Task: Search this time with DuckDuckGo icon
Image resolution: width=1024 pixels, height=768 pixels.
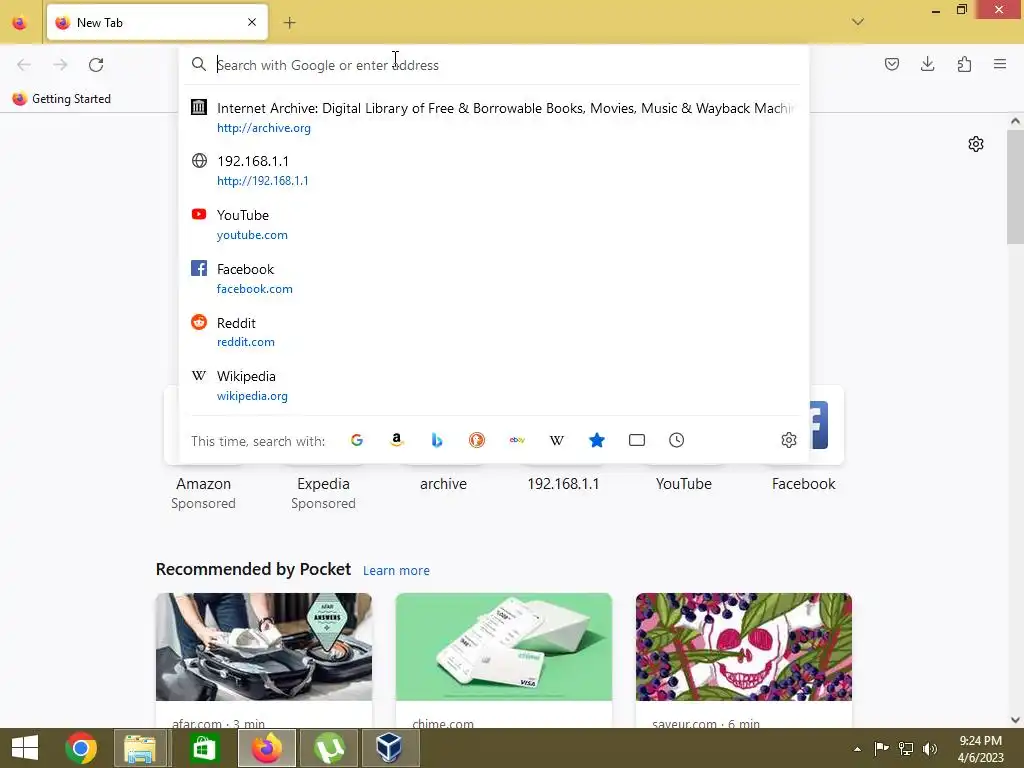Action: (477, 440)
